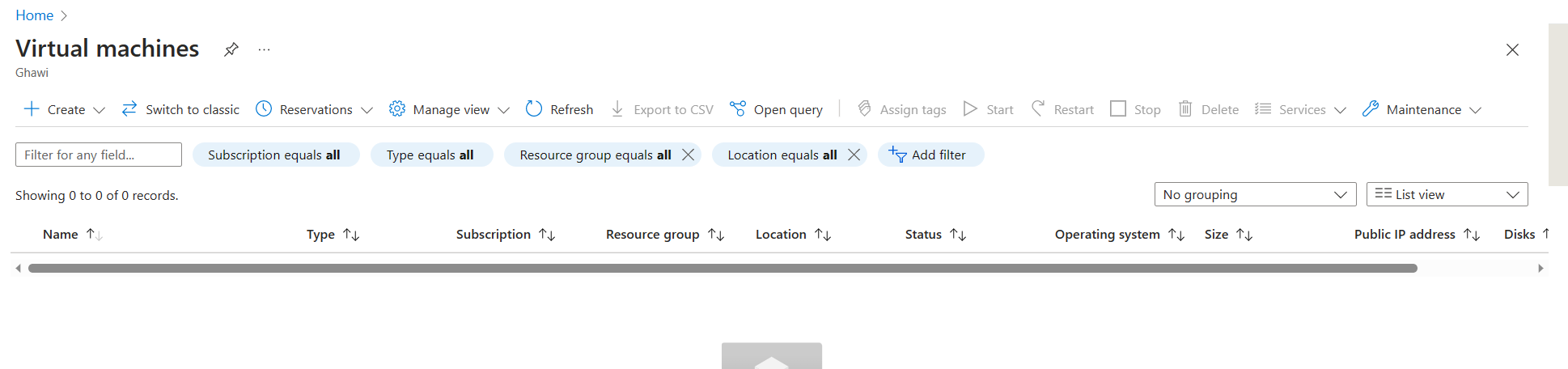Image resolution: width=1568 pixels, height=369 pixels.
Task: Click the Switch to classic arrows icon
Action: pyautogui.click(x=129, y=108)
